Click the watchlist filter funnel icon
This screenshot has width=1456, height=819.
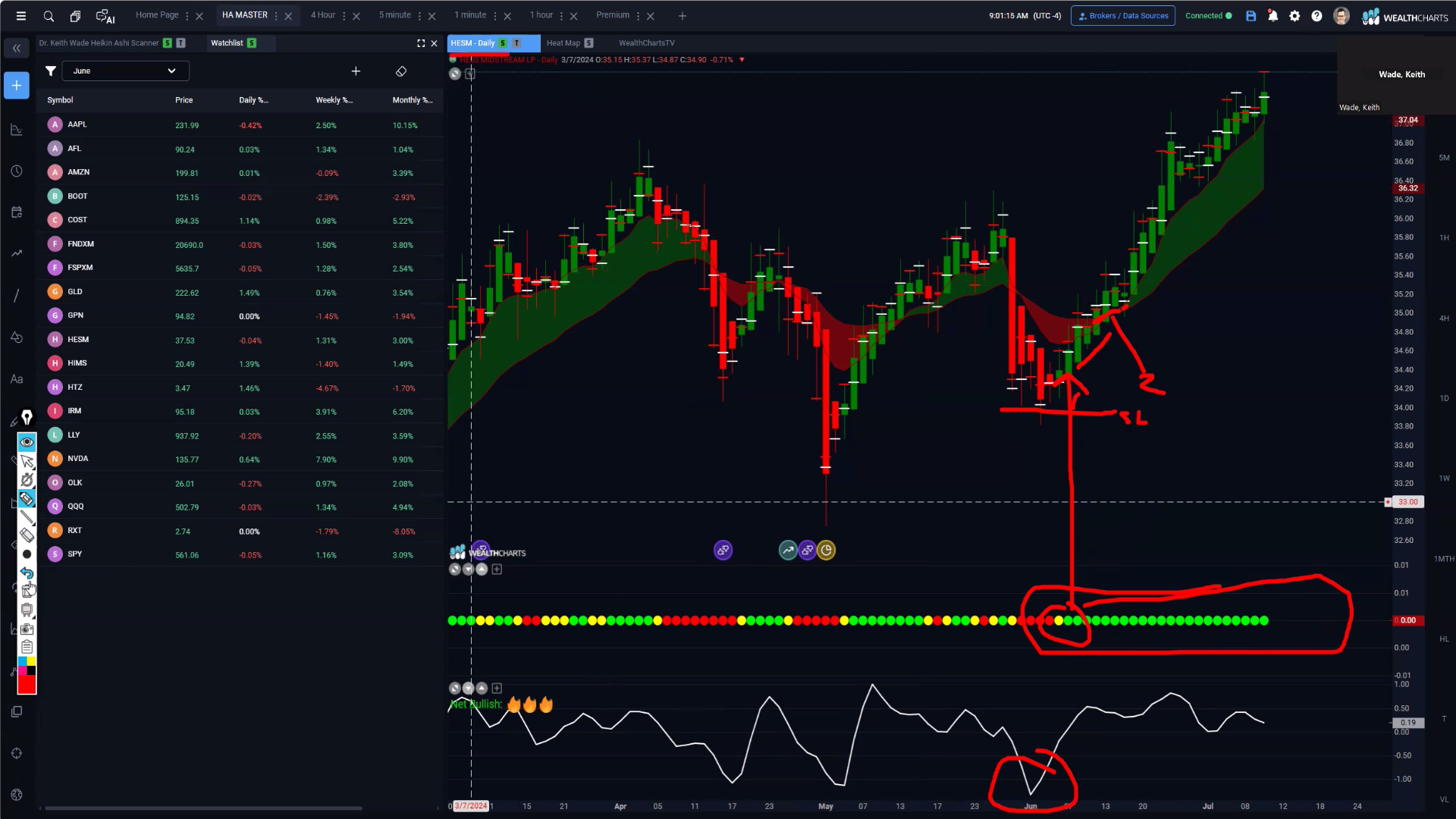[x=50, y=71]
